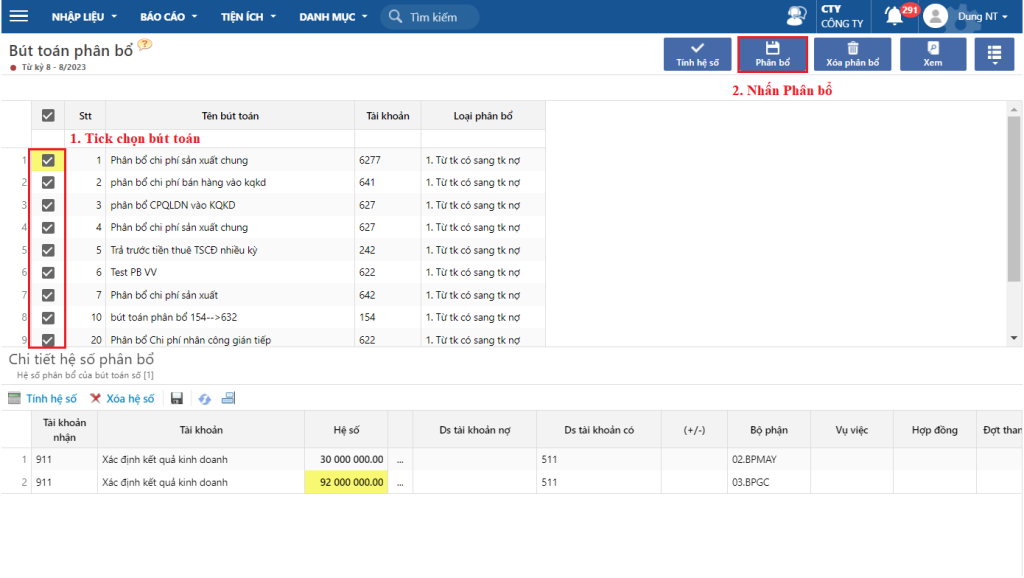Uncheck phân bổ CPQLDN vào KQKD checkbox

click(48, 205)
